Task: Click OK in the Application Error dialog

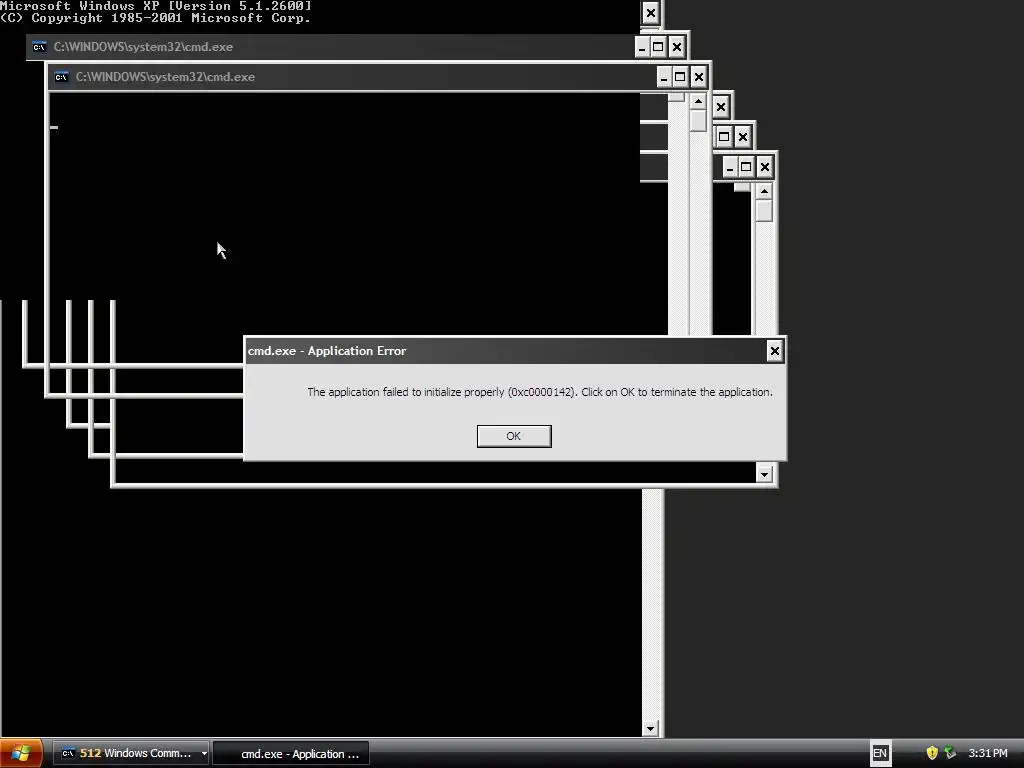Action: [514, 436]
